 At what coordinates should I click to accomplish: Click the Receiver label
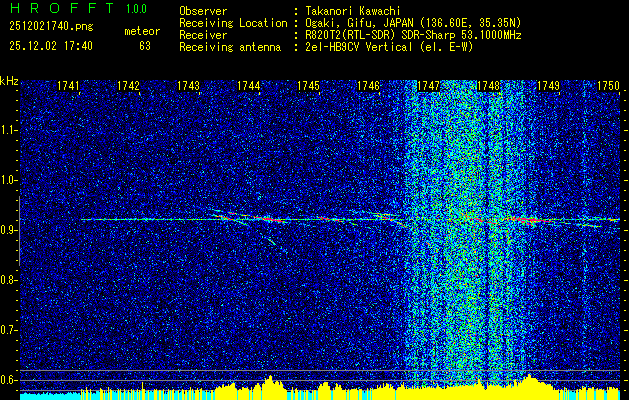[203, 35]
